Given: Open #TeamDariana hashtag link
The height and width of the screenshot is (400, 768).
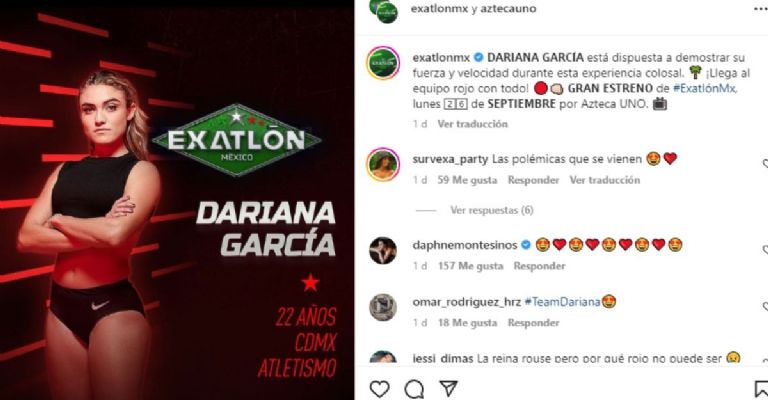Looking at the screenshot, I should 562,302.
